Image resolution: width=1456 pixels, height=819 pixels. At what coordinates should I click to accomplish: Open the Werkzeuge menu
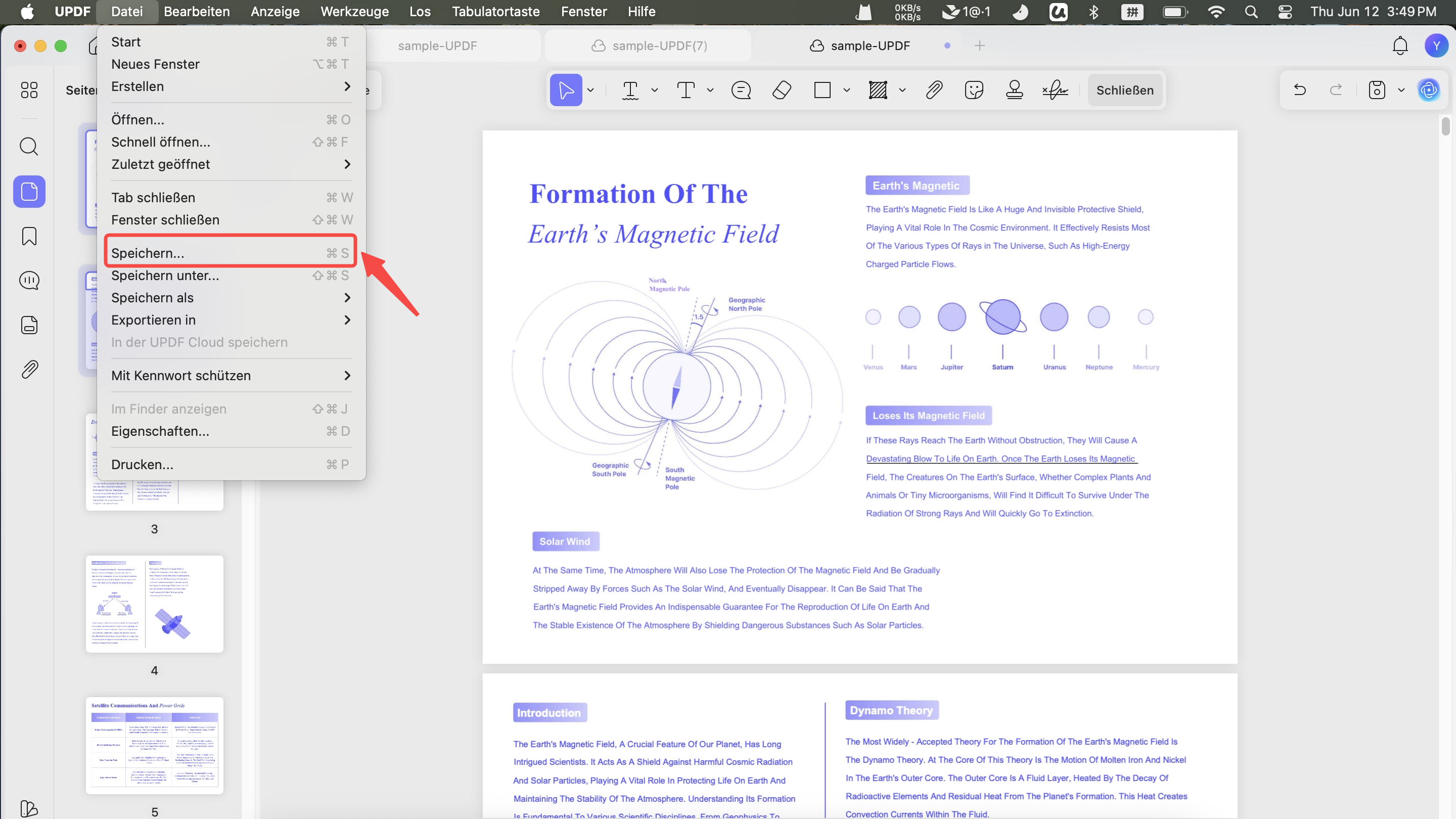354,11
